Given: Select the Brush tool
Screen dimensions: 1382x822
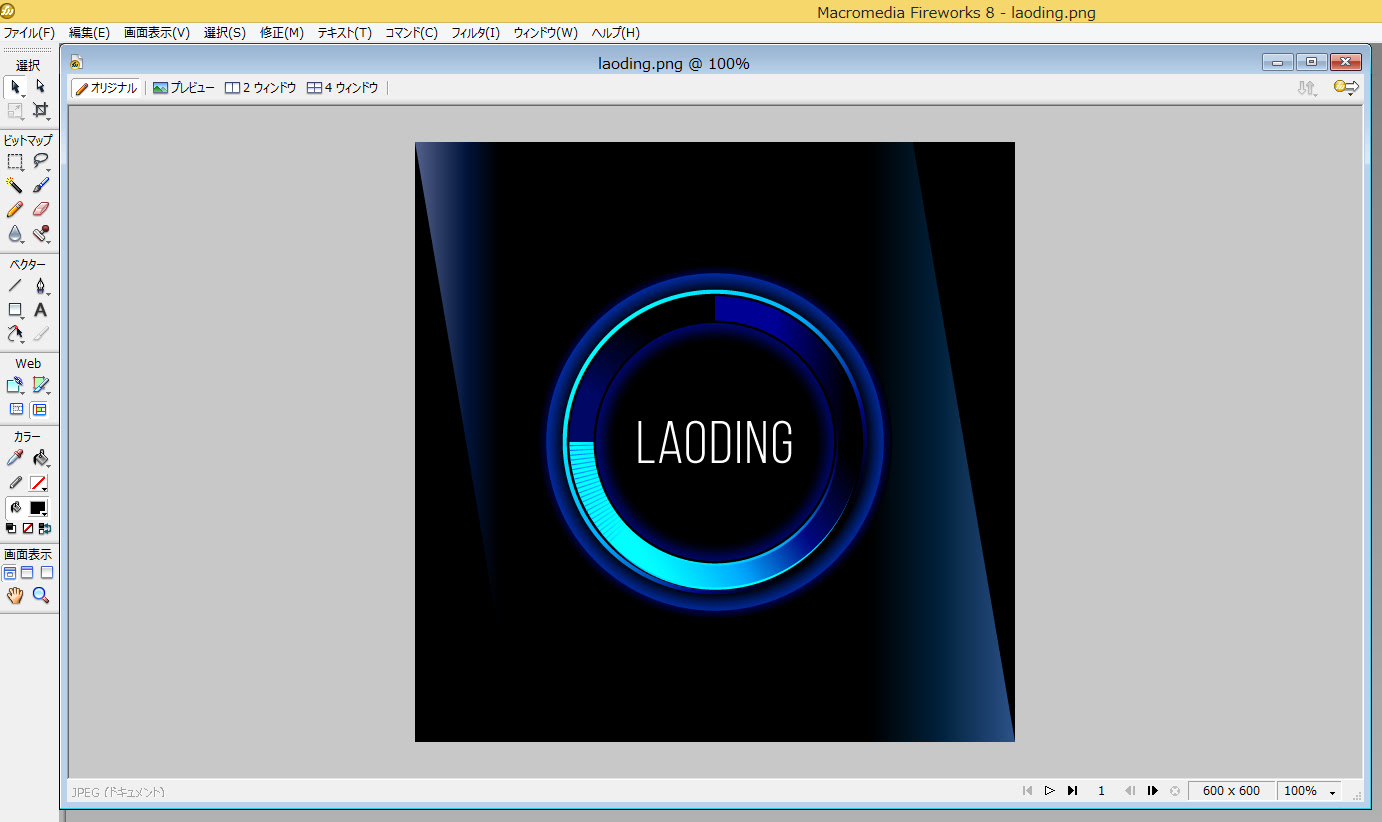Looking at the screenshot, I should 41,186.
